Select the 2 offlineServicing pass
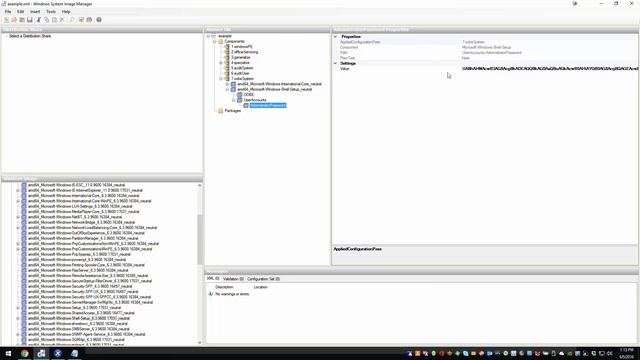This screenshot has width=640, height=360. pos(244,52)
